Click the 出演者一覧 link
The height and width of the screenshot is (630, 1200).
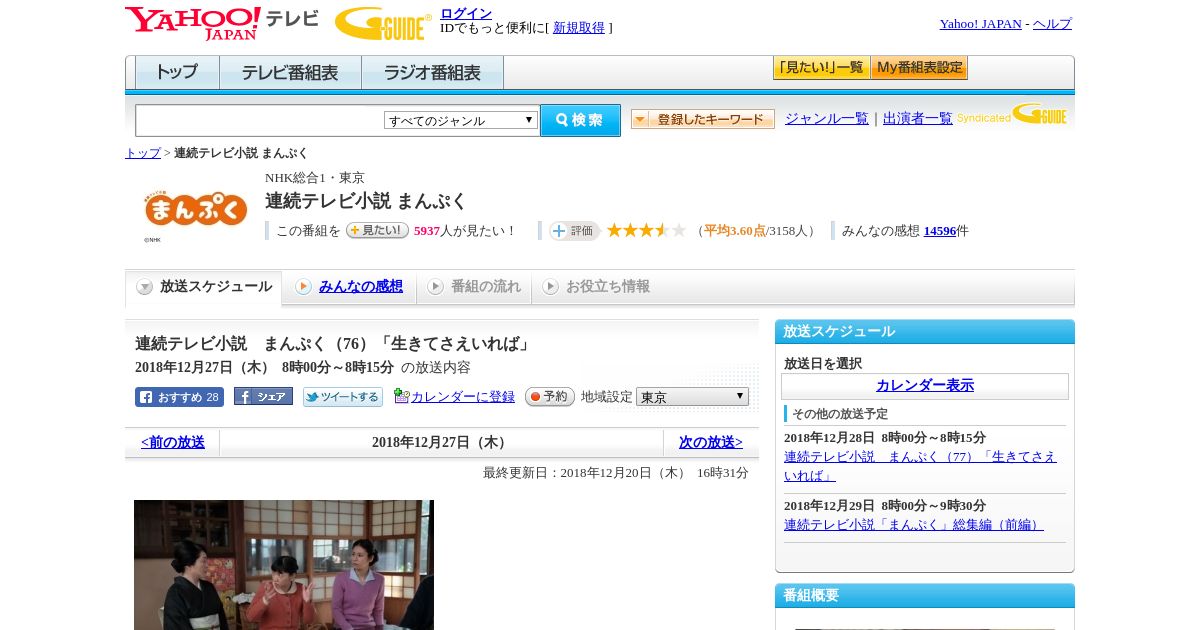coord(918,118)
